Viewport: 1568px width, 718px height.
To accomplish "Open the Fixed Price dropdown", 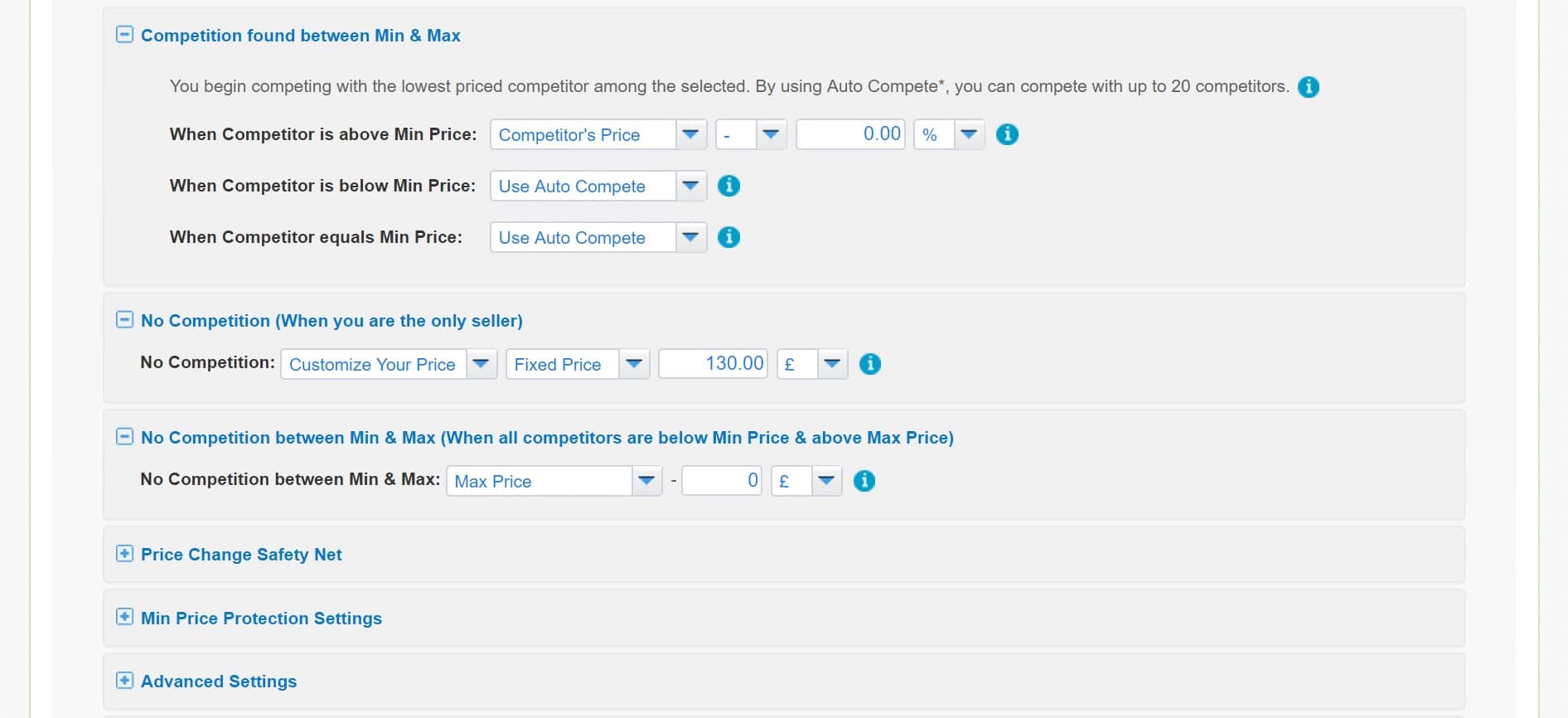I will click(578, 364).
